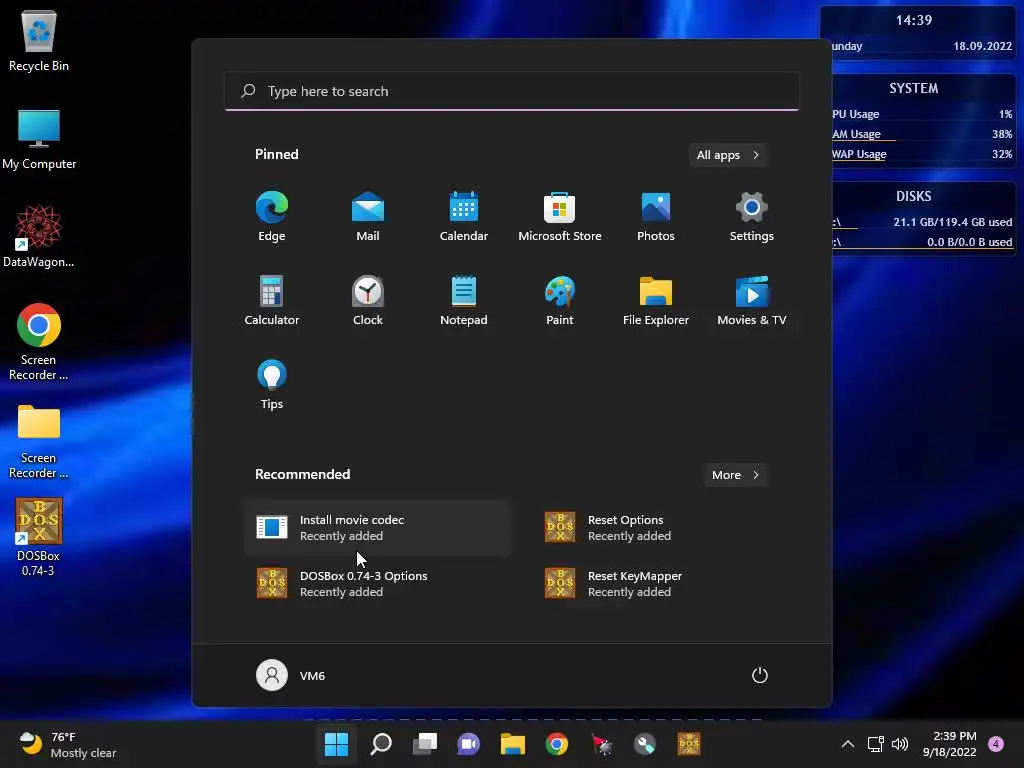Open DOSBox 0.74-3 Options recommendation
The image size is (1024, 768).
pos(378,584)
